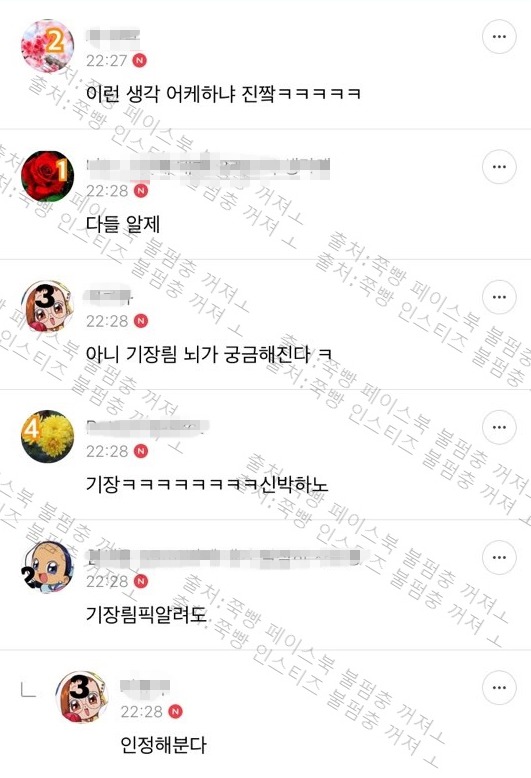
Task: Open more options for the '기장림픽알려도' comment
Action: coord(499,558)
